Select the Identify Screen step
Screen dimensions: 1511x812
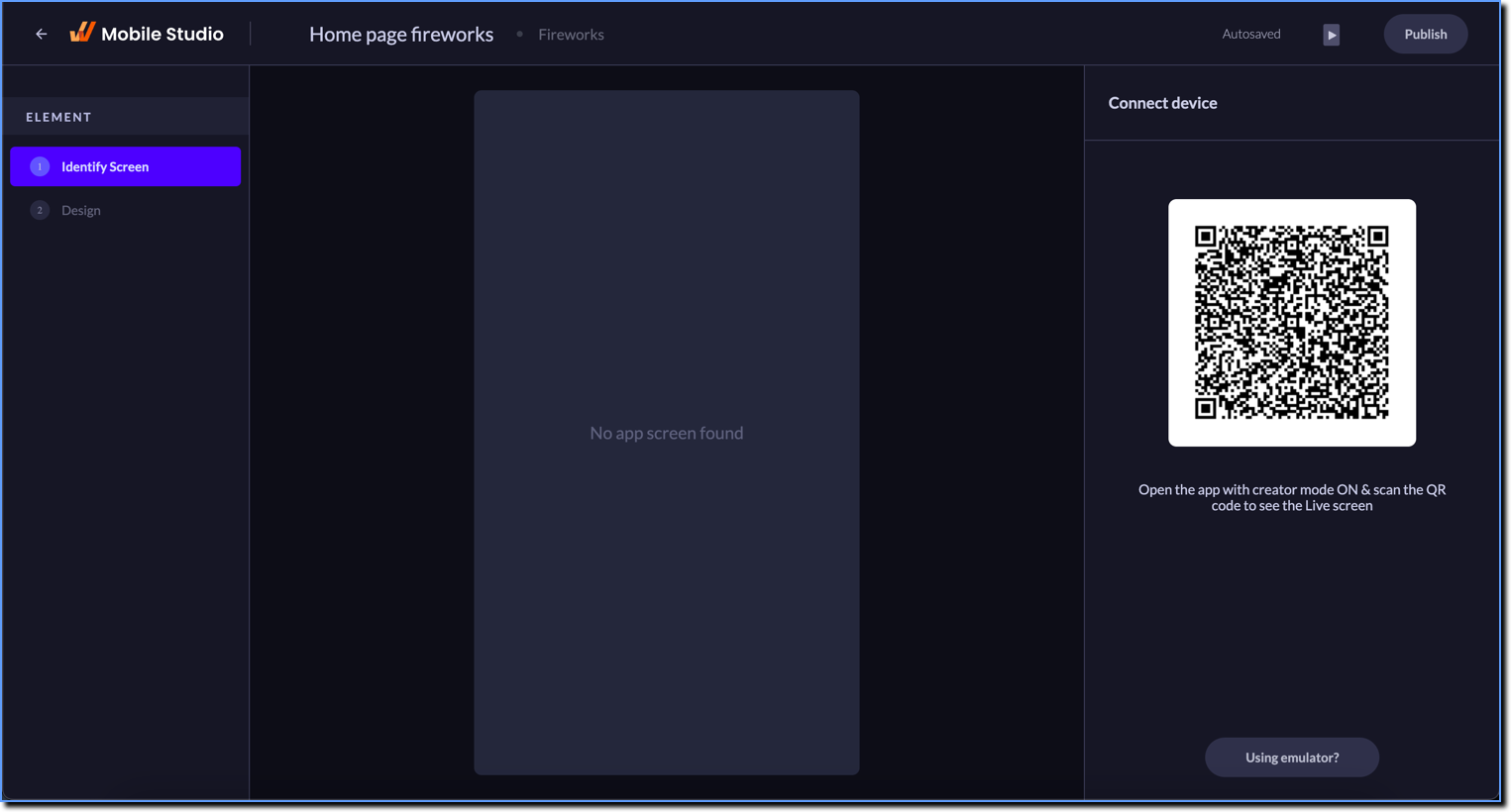tap(126, 166)
